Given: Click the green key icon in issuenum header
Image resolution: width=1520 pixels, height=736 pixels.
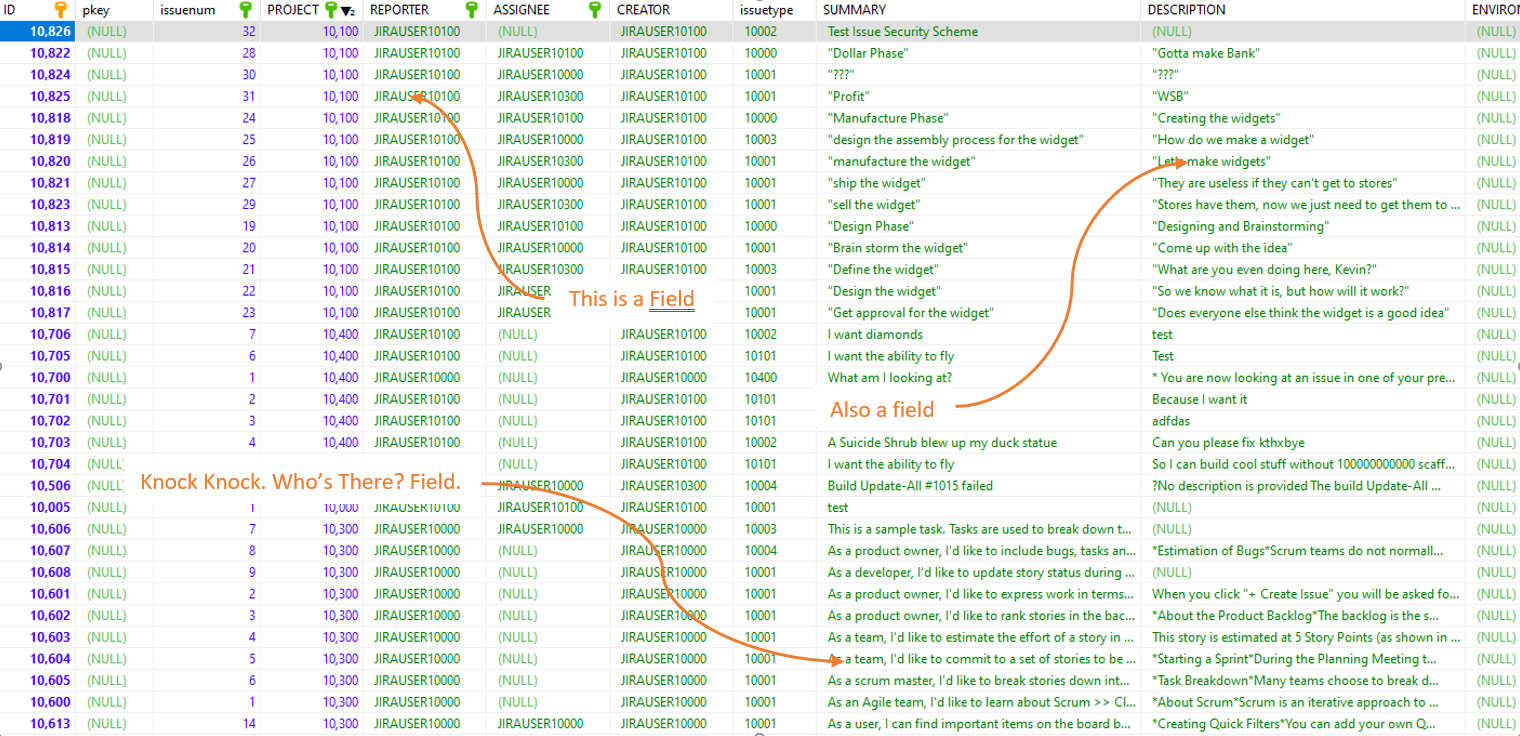Looking at the screenshot, I should pos(246,10).
